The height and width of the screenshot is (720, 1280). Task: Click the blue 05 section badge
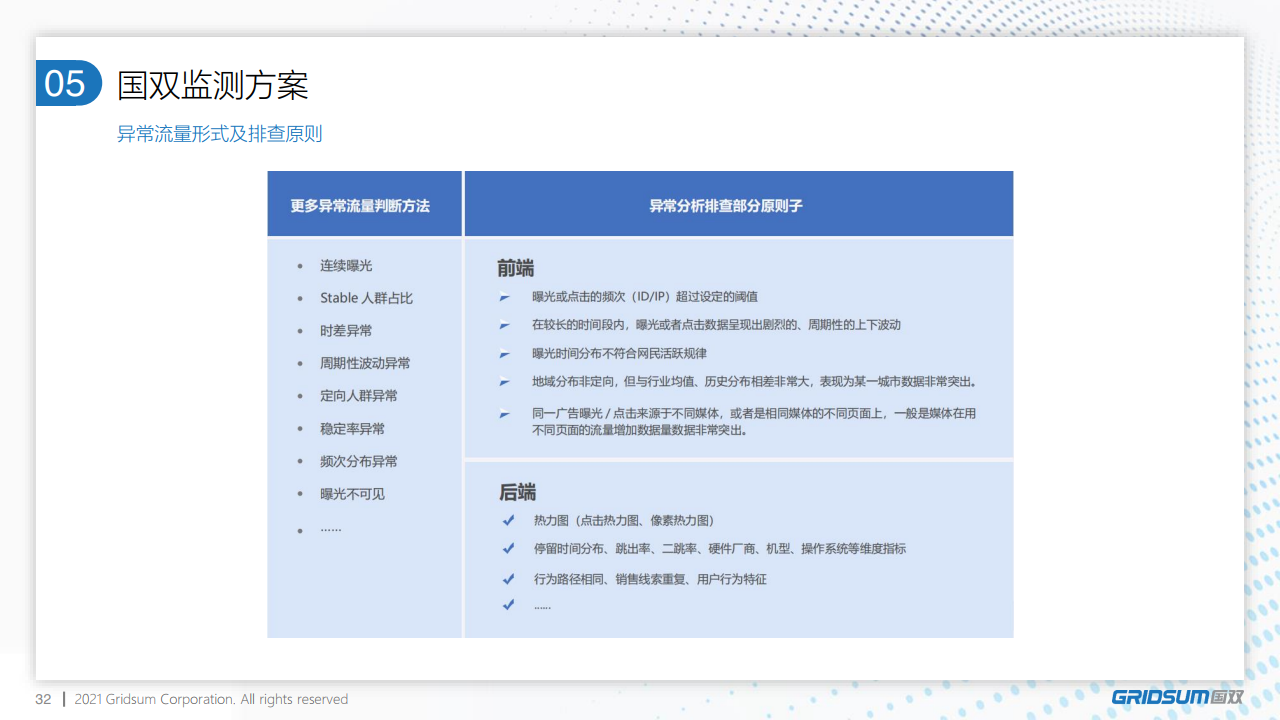[69, 83]
